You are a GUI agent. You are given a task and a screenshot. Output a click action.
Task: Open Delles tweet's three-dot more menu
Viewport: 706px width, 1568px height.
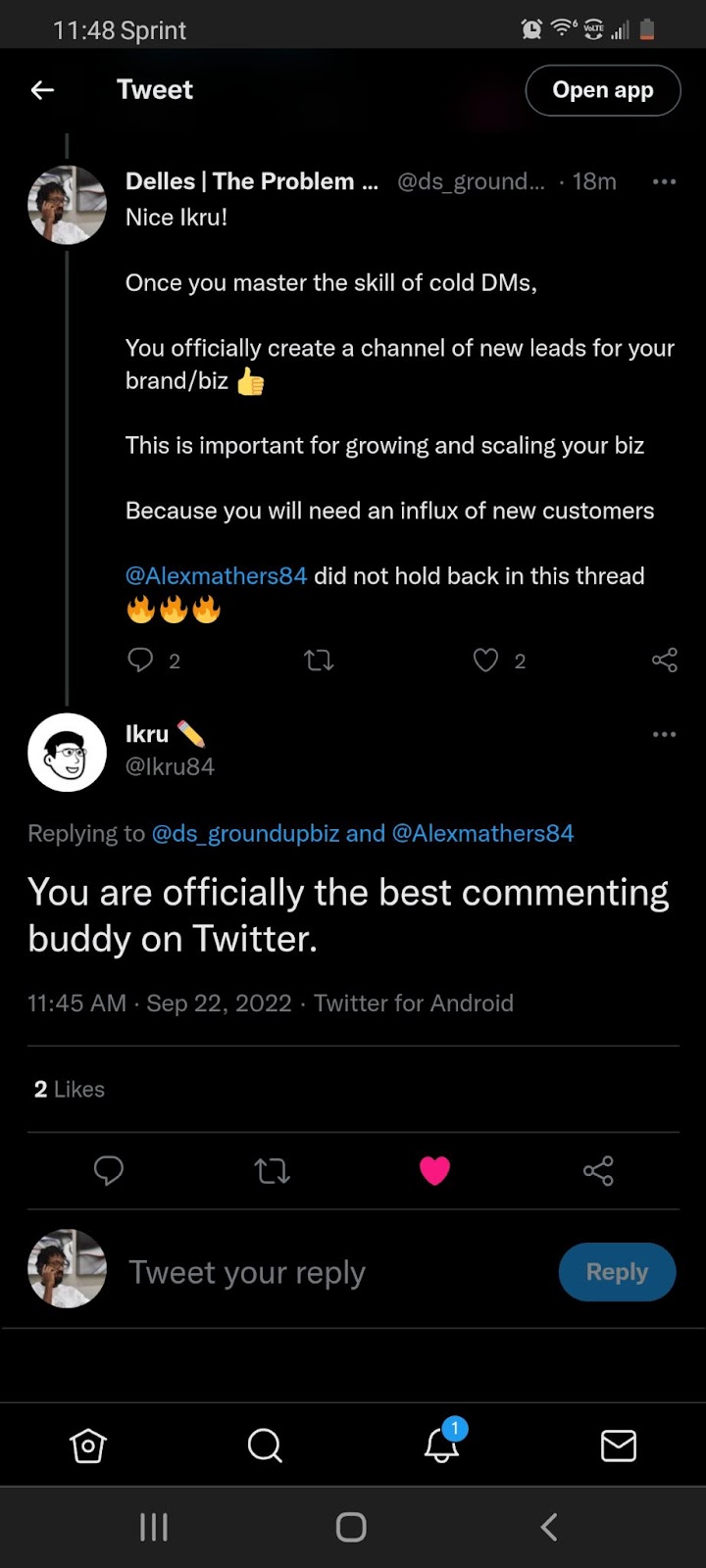(664, 181)
